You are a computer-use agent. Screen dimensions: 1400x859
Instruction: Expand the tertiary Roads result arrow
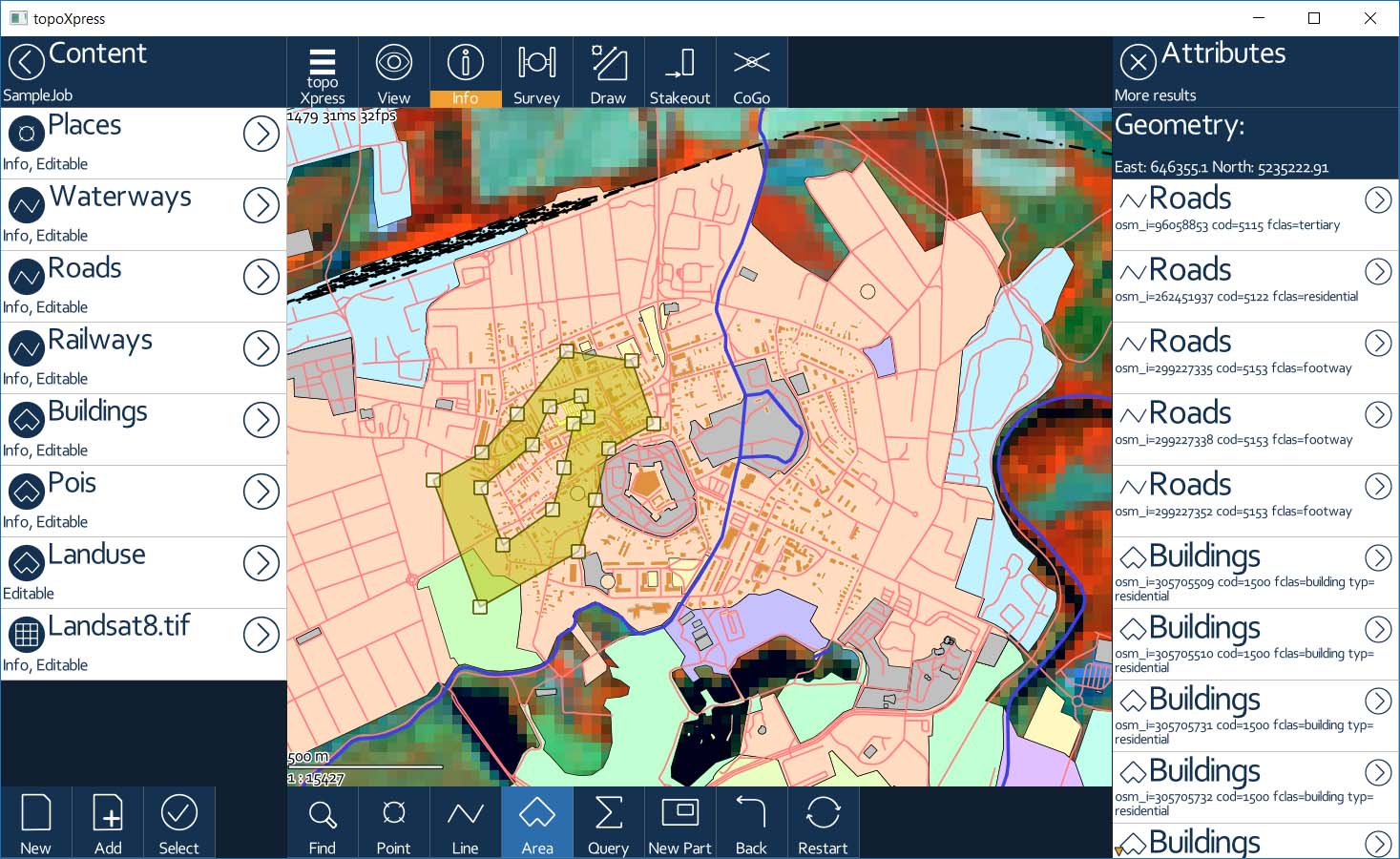click(1377, 199)
